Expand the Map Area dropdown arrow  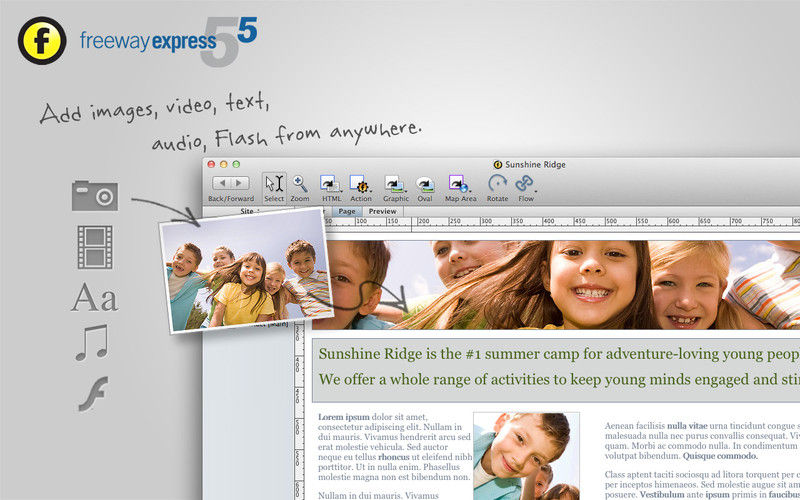click(469, 191)
